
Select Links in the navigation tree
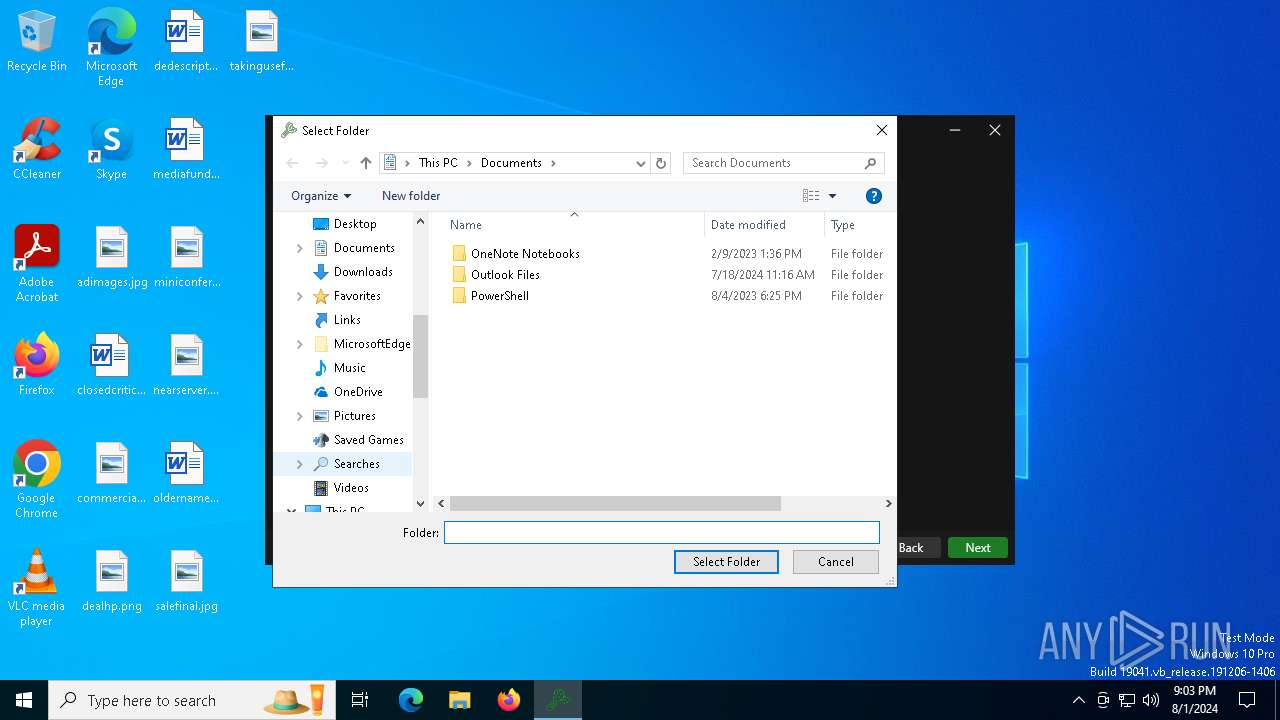pos(347,320)
